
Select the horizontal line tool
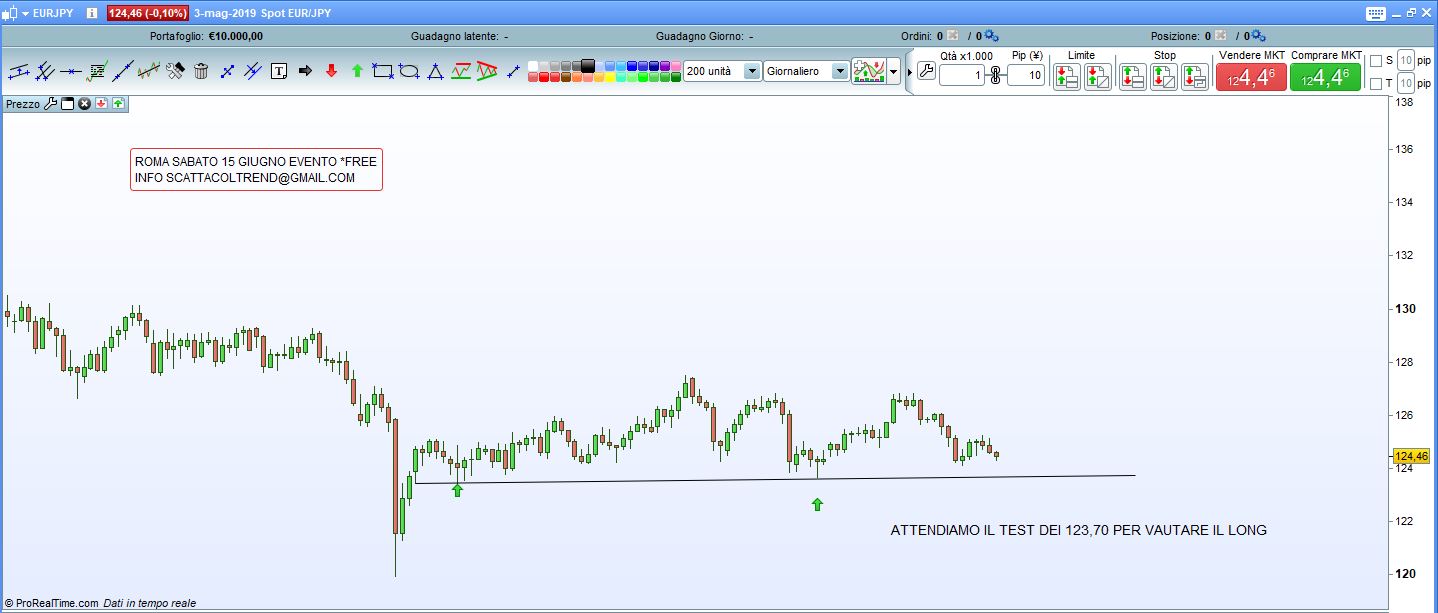pyautogui.click(x=71, y=72)
